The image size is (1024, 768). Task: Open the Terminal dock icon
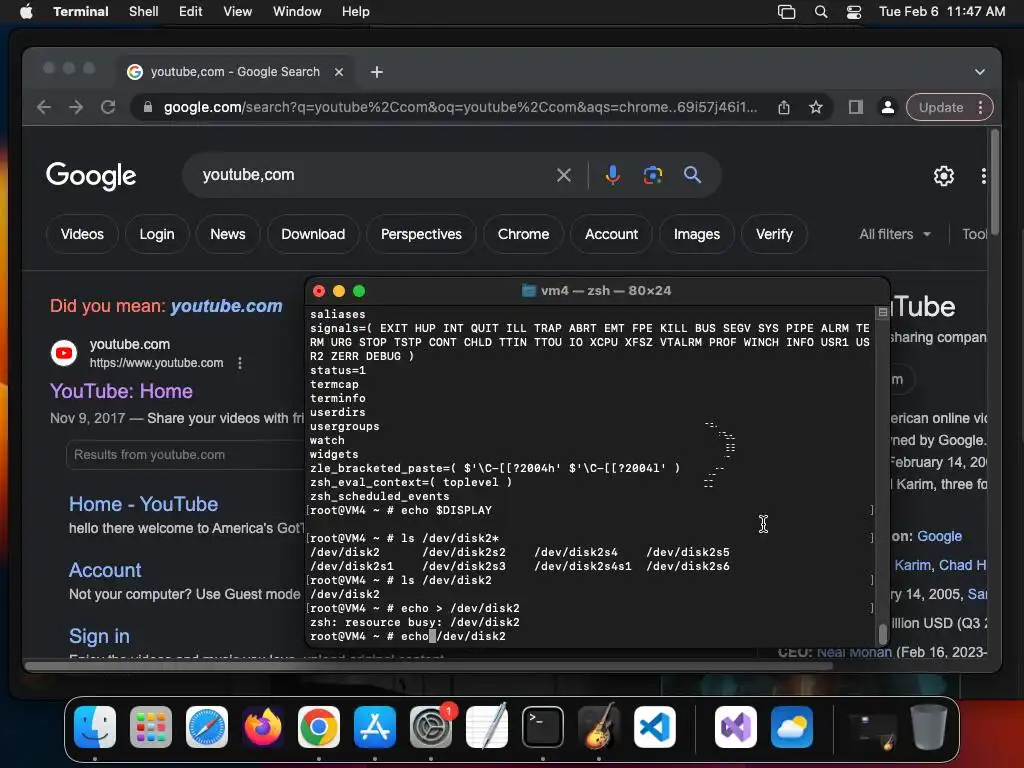click(543, 726)
